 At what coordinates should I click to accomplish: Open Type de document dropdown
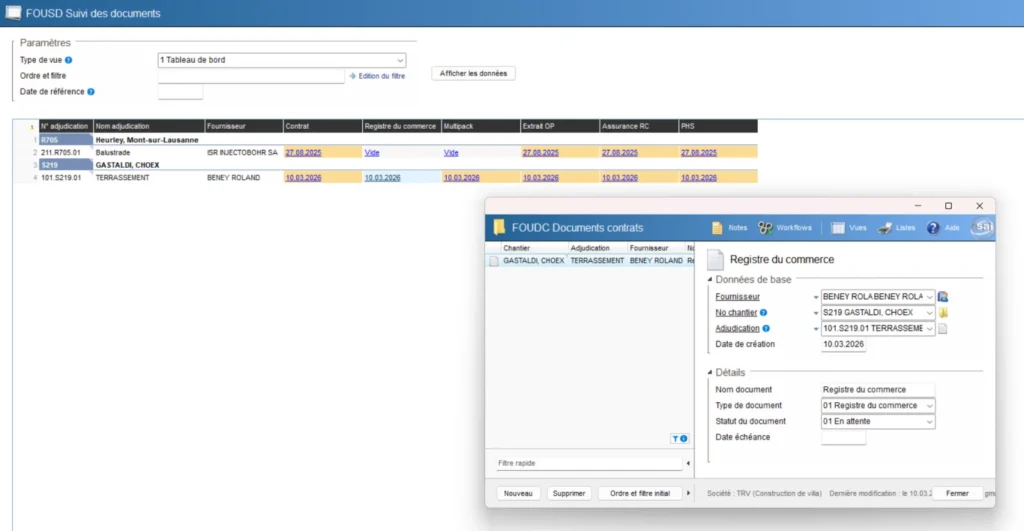point(929,406)
